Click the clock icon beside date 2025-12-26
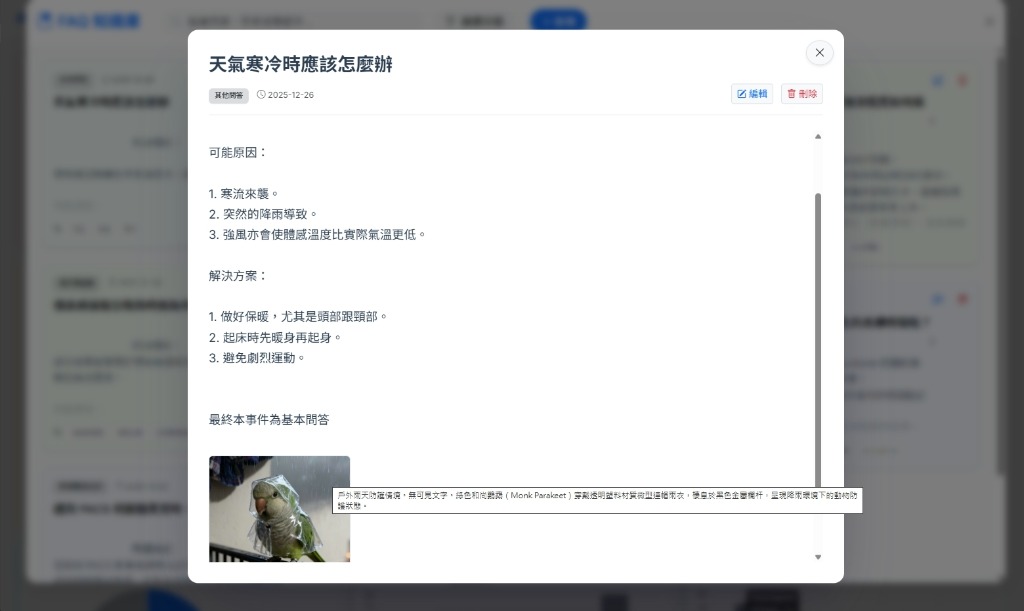The width and height of the screenshot is (1024, 611). (260, 94)
